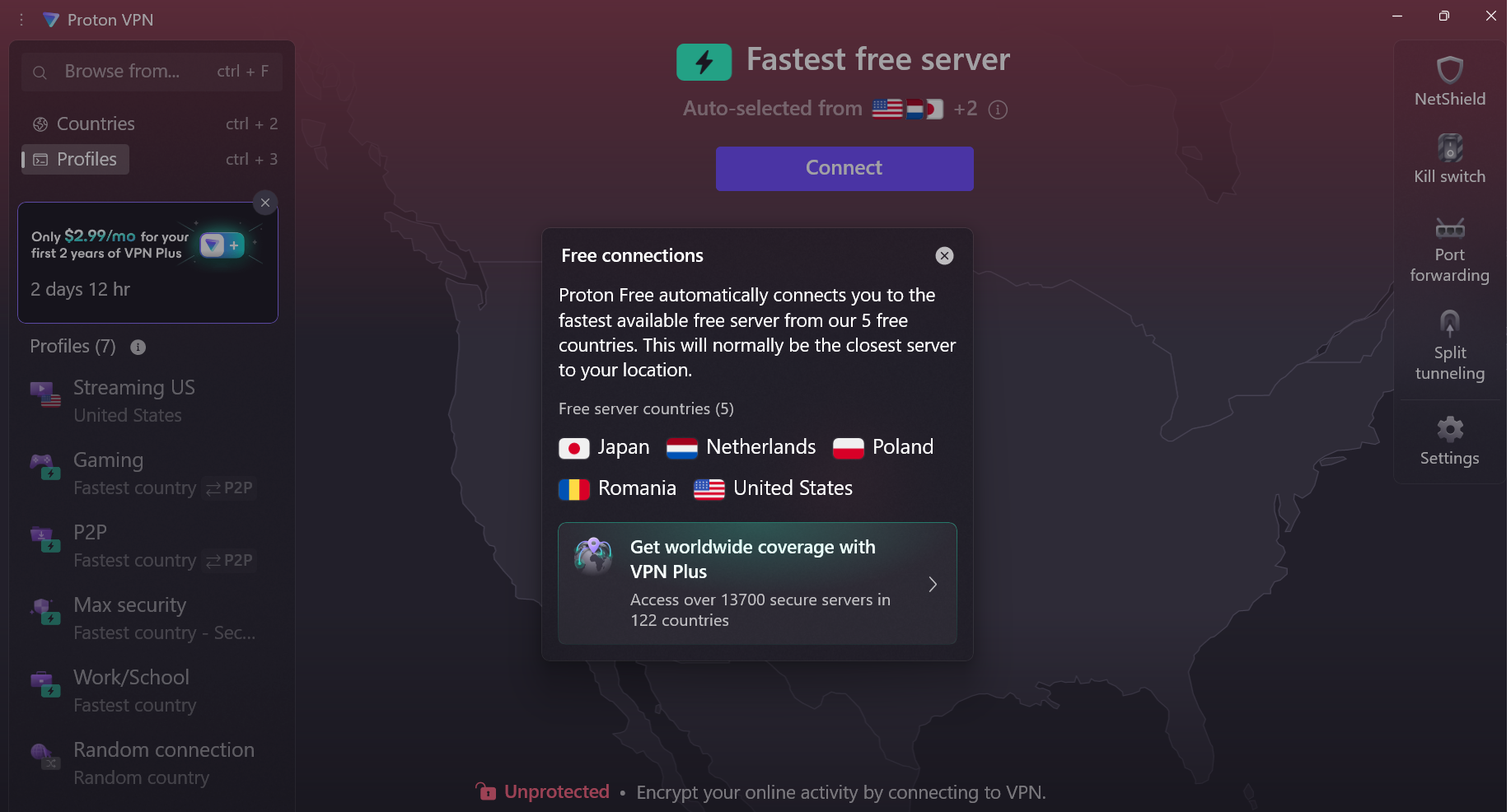
Task: Dismiss the VPN Plus offer banner
Action: [264, 203]
